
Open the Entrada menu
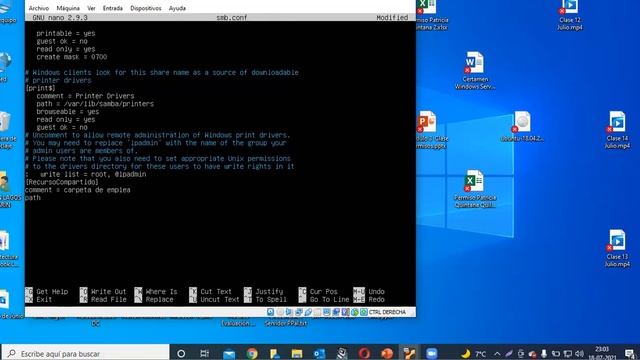pyautogui.click(x=113, y=8)
